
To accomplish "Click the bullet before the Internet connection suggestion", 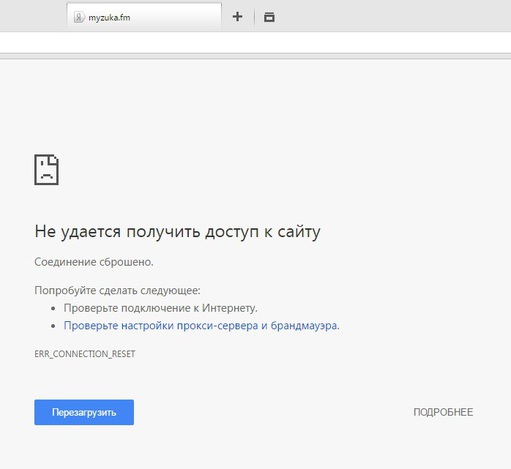I will tap(53, 308).
